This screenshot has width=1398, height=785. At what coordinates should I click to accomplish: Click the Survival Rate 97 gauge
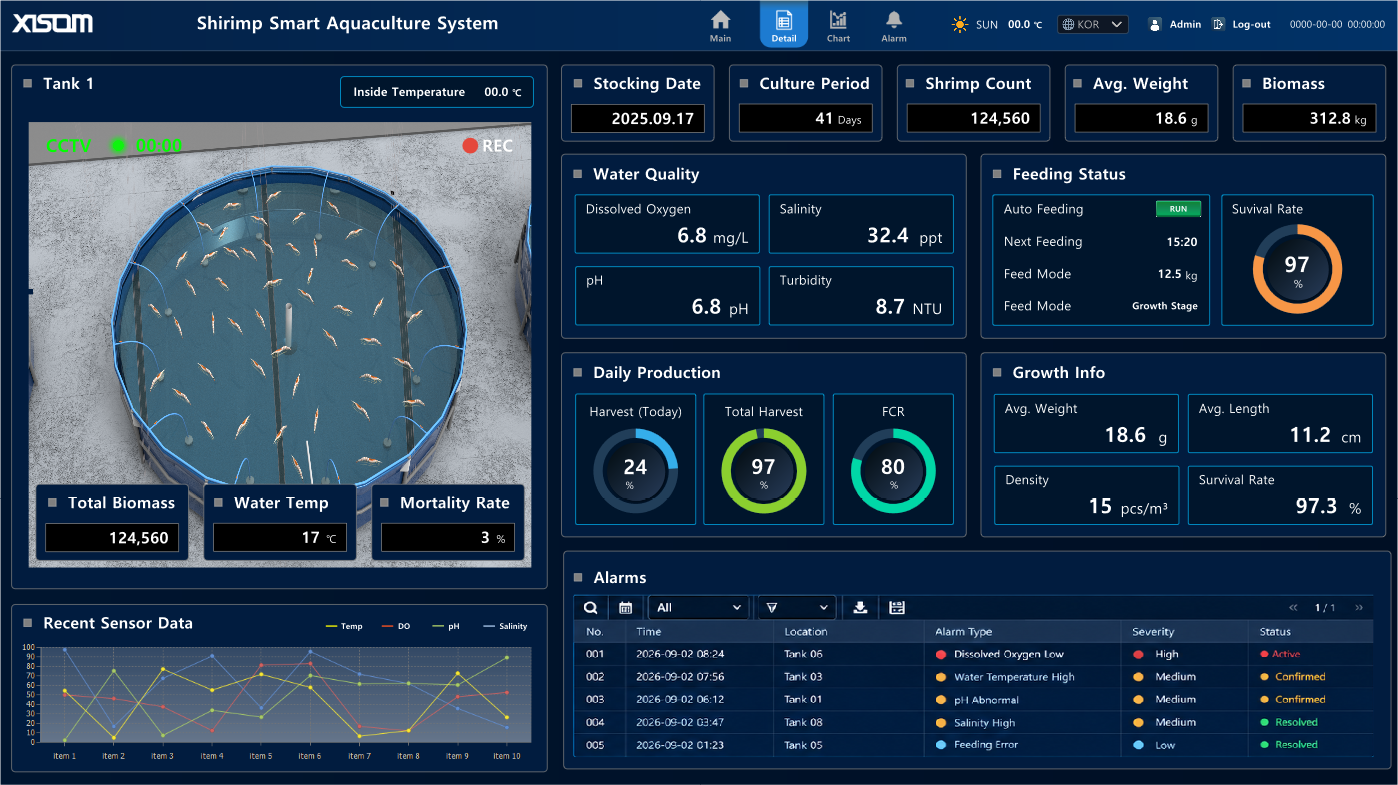(x=1297, y=270)
